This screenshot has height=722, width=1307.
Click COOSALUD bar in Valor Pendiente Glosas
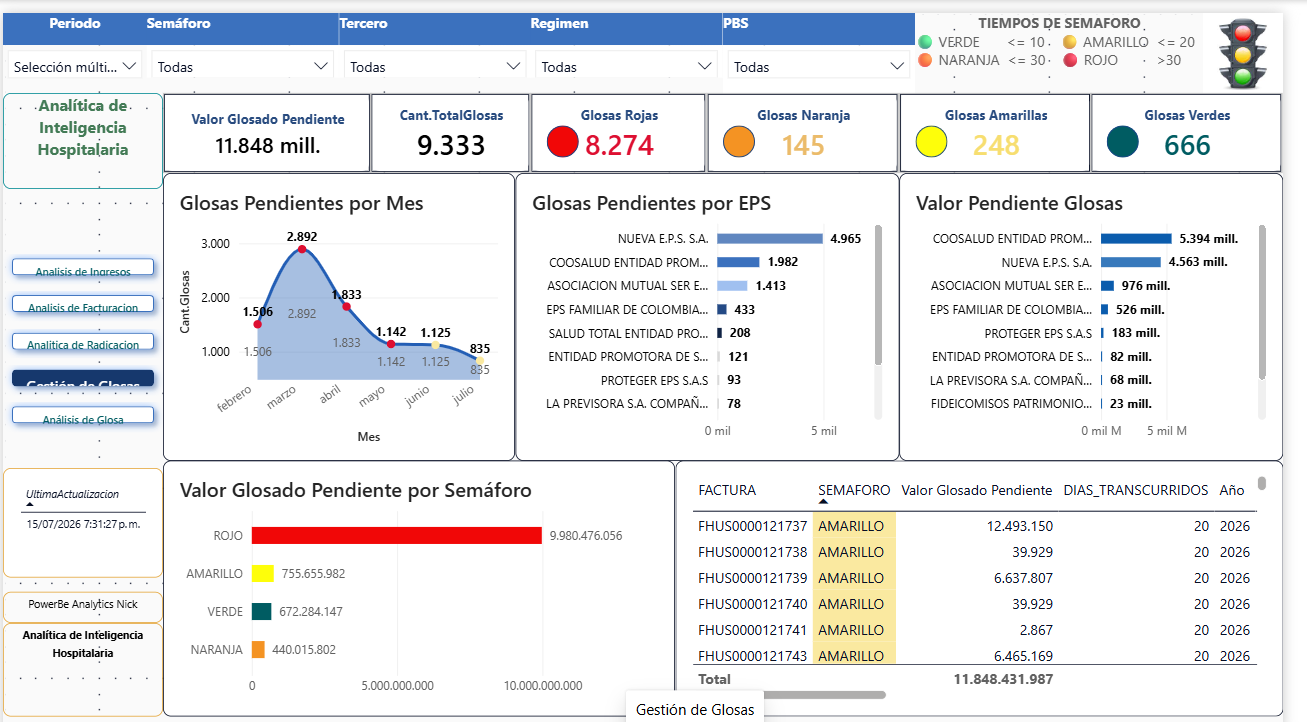click(x=1136, y=239)
